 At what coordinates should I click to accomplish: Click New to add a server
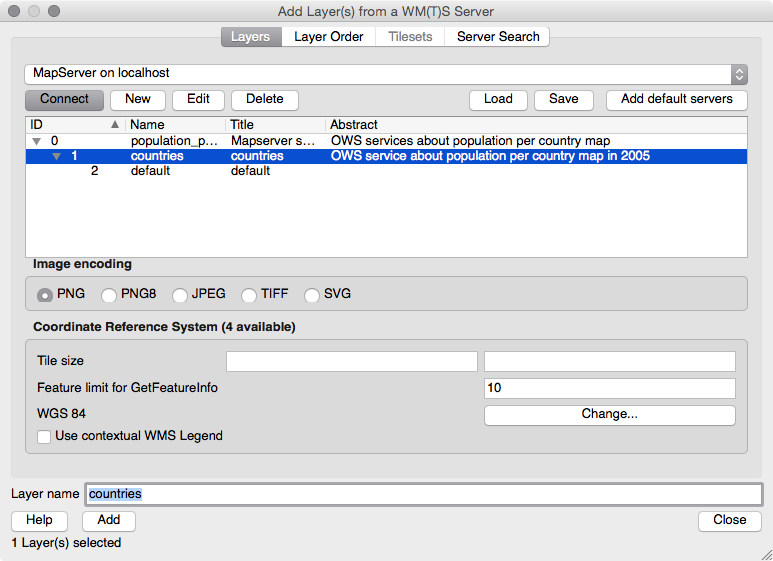click(x=138, y=99)
